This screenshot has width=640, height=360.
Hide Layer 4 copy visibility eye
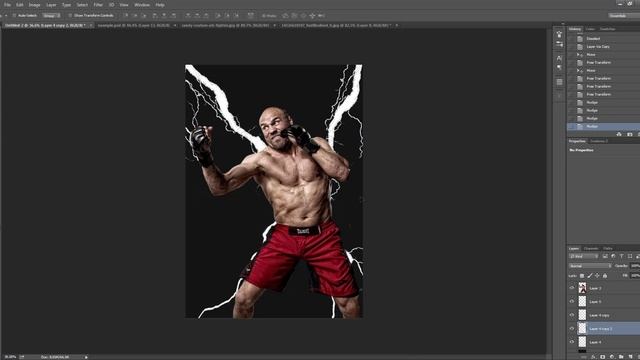click(572, 315)
